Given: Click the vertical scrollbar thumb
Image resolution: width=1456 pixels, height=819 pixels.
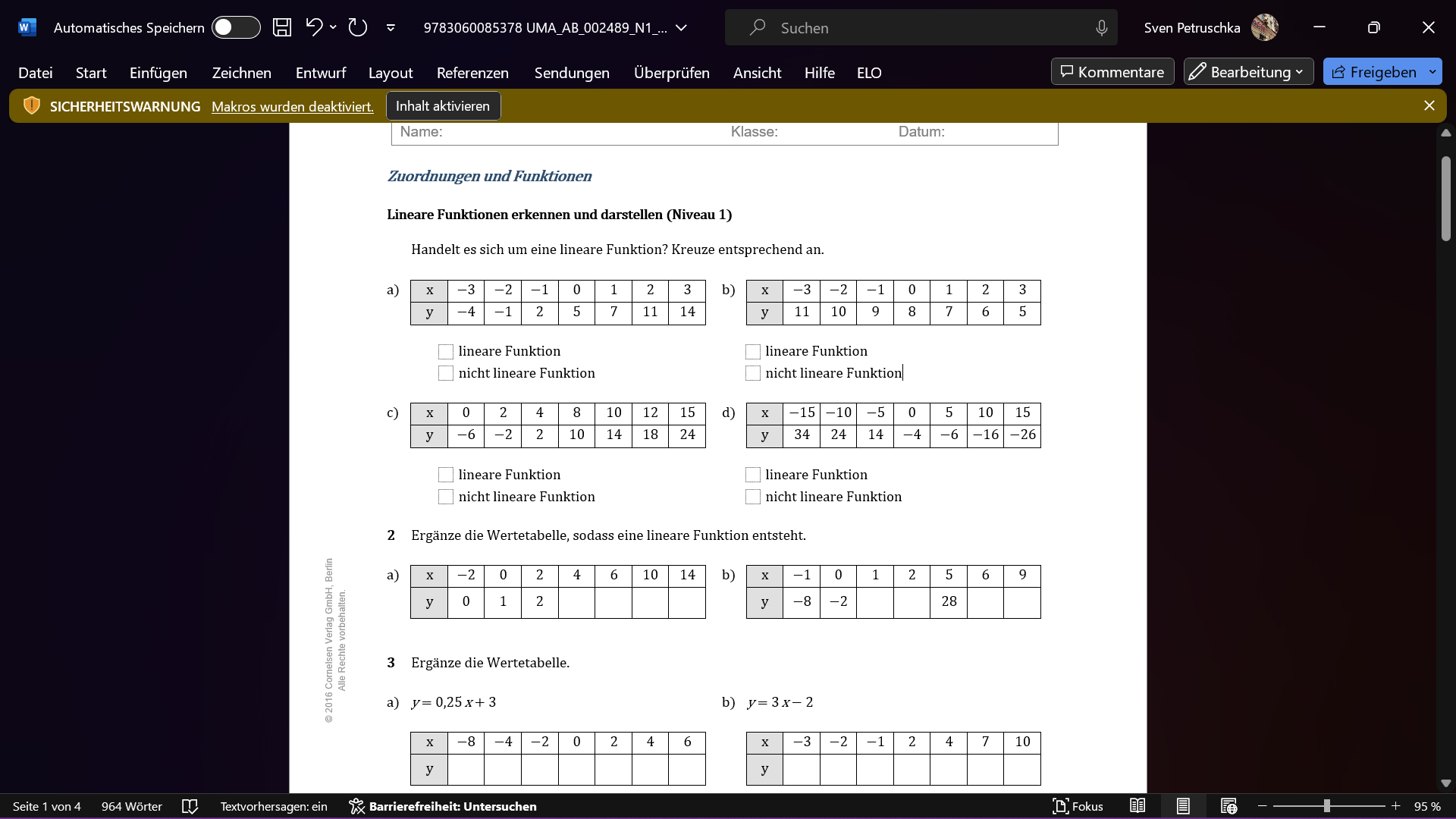Looking at the screenshot, I should [1445, 199].
